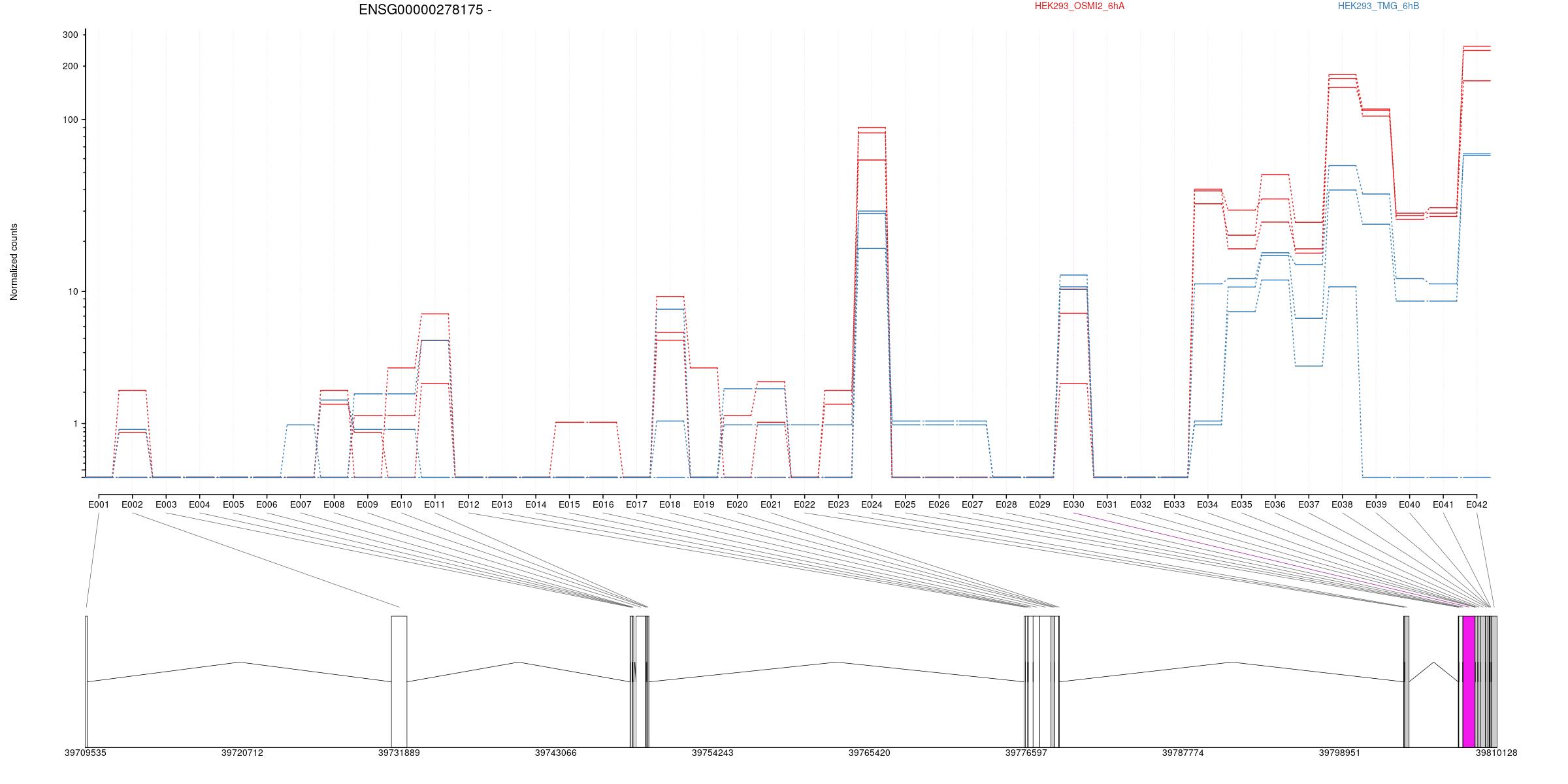1568x784 pixels.
Task: Click the narrow exon box at 39709535
Action: tap(86, 681)
